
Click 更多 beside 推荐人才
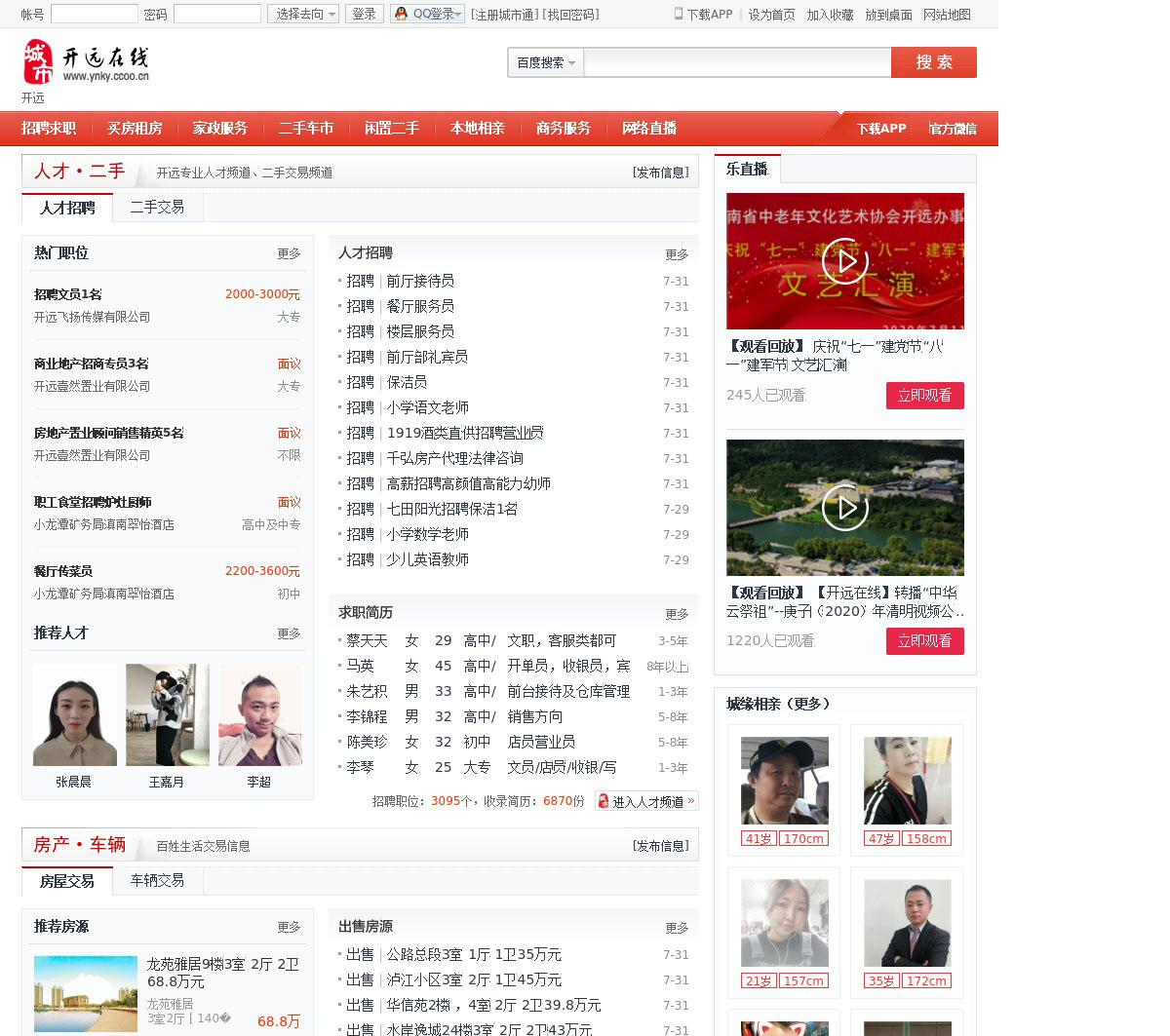coord(289,633)
